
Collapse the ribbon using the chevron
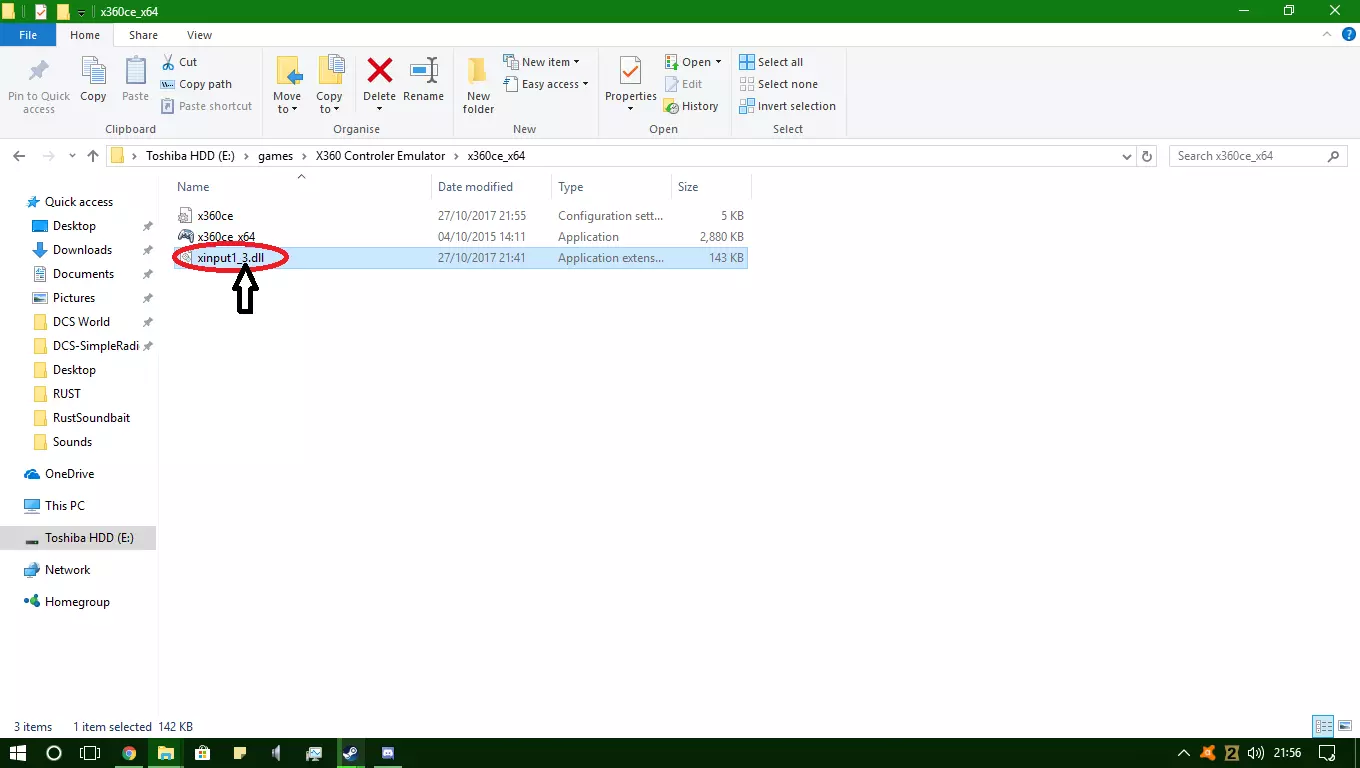[1329, 35]
